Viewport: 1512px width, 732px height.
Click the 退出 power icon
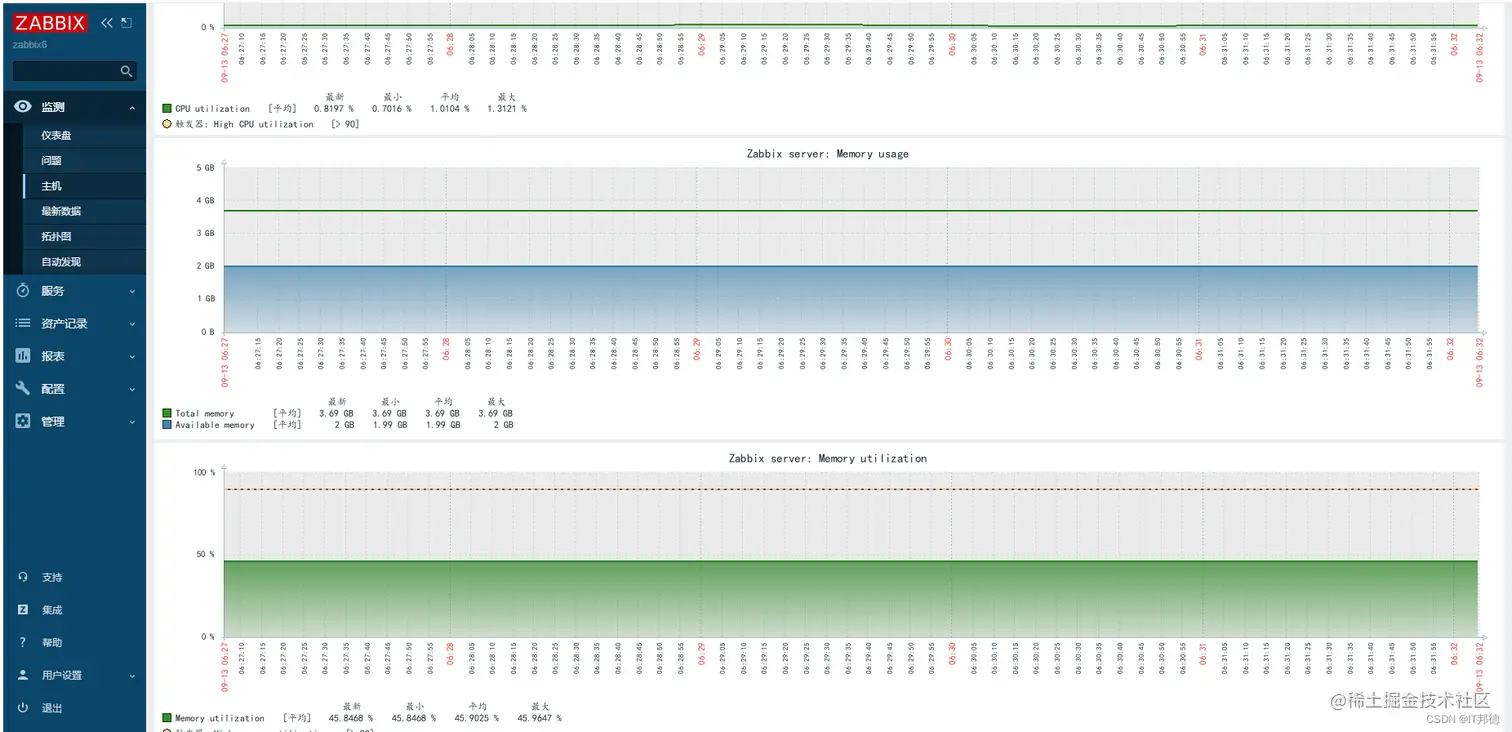[23, 707]
